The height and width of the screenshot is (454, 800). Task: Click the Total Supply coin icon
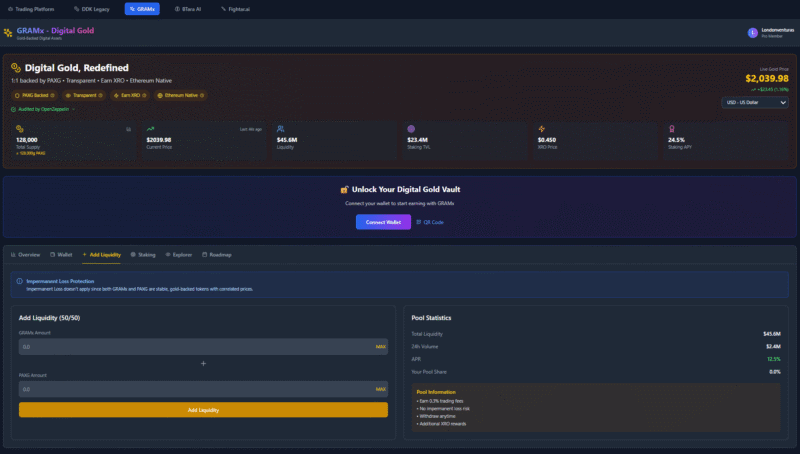pos(18,129)
